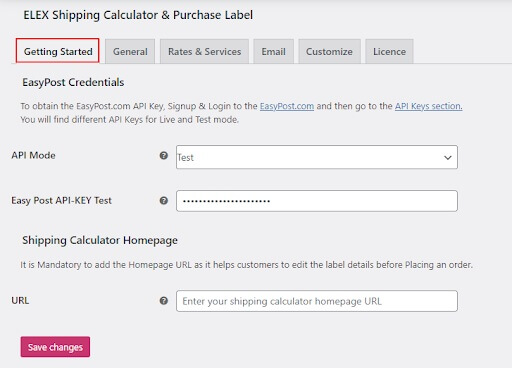Screen dimensions: 512x368
Task: Open the Customize tab
Action: point(329,51)
